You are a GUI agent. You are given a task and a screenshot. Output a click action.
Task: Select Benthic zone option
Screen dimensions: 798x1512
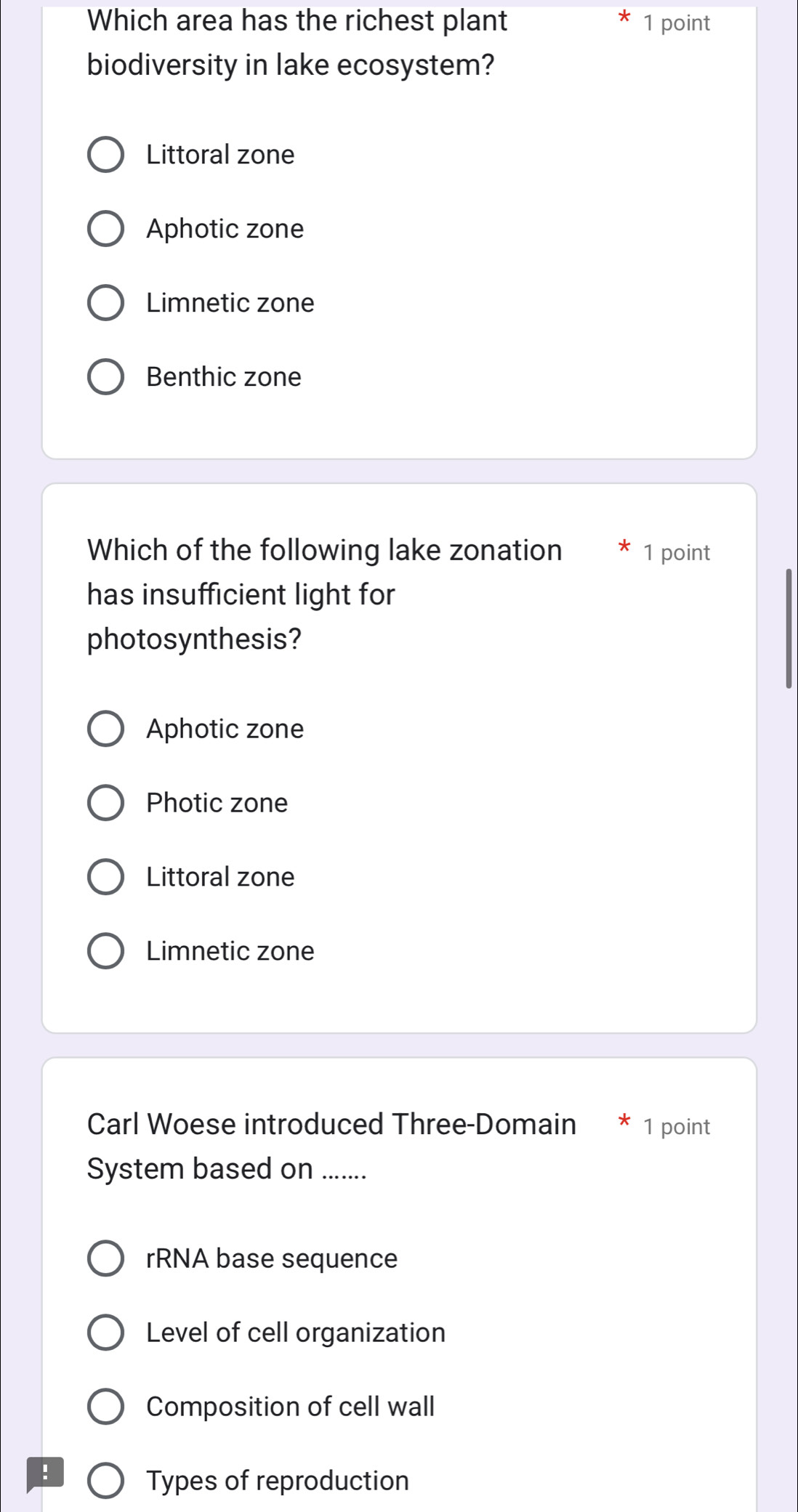105,377
